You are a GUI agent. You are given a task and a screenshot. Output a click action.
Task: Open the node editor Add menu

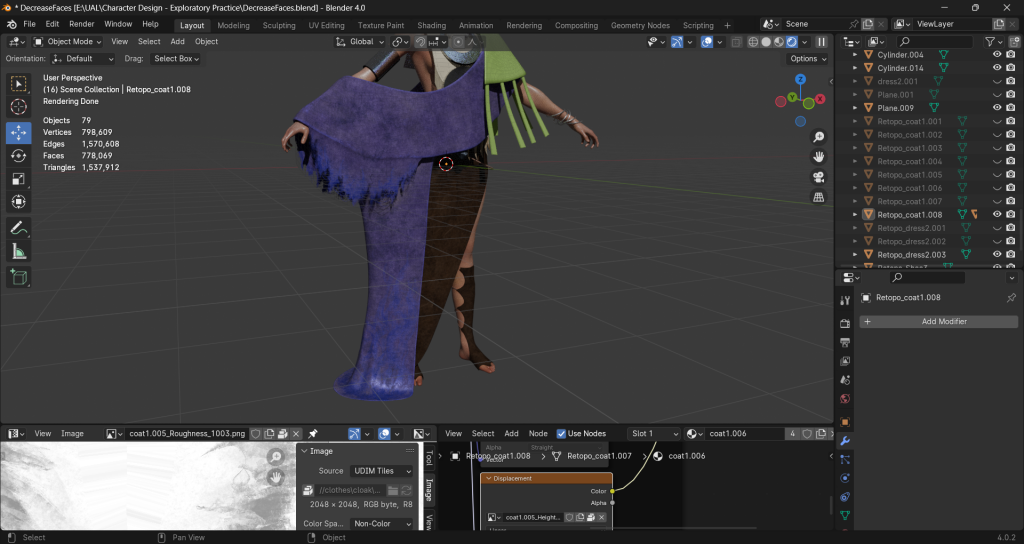[x=511, y=434]
